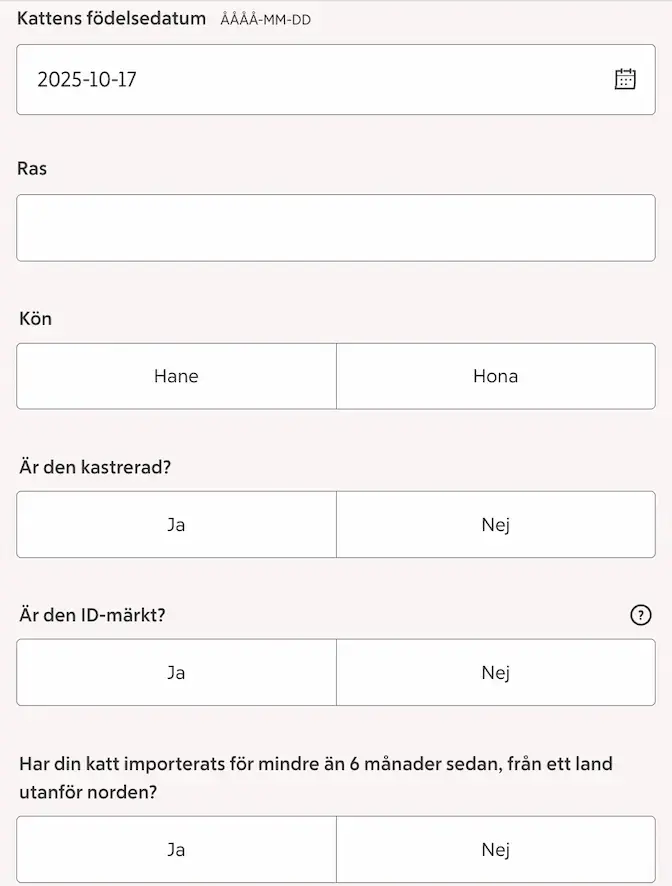The image size is (672, 886).
Task: Select Hona as the cat's gender
Action: (496, 376)
